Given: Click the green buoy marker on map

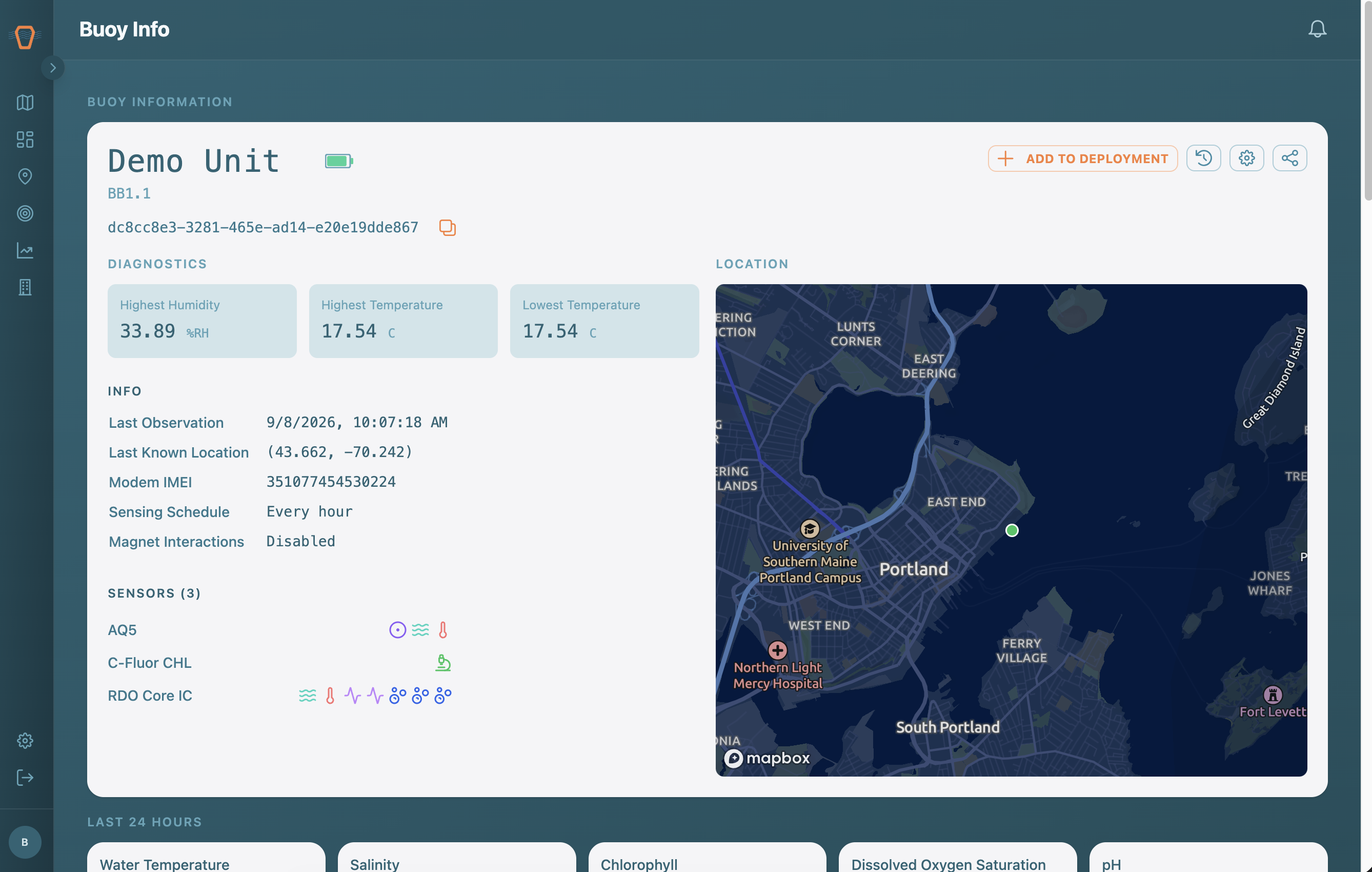Looking at the screenshot, I should (1012, 530).
